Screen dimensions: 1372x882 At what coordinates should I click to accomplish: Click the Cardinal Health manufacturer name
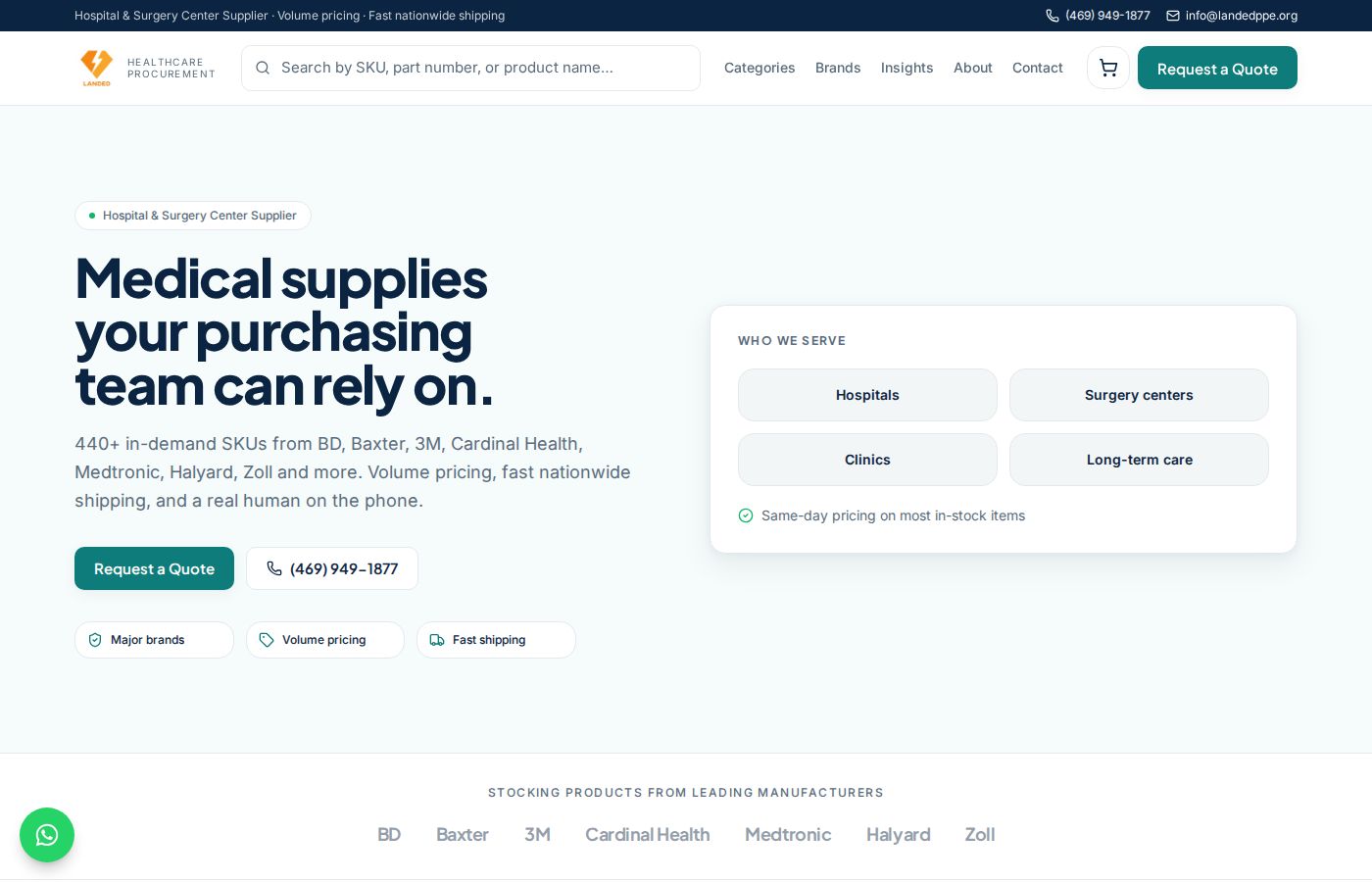[x=648, y=835]
